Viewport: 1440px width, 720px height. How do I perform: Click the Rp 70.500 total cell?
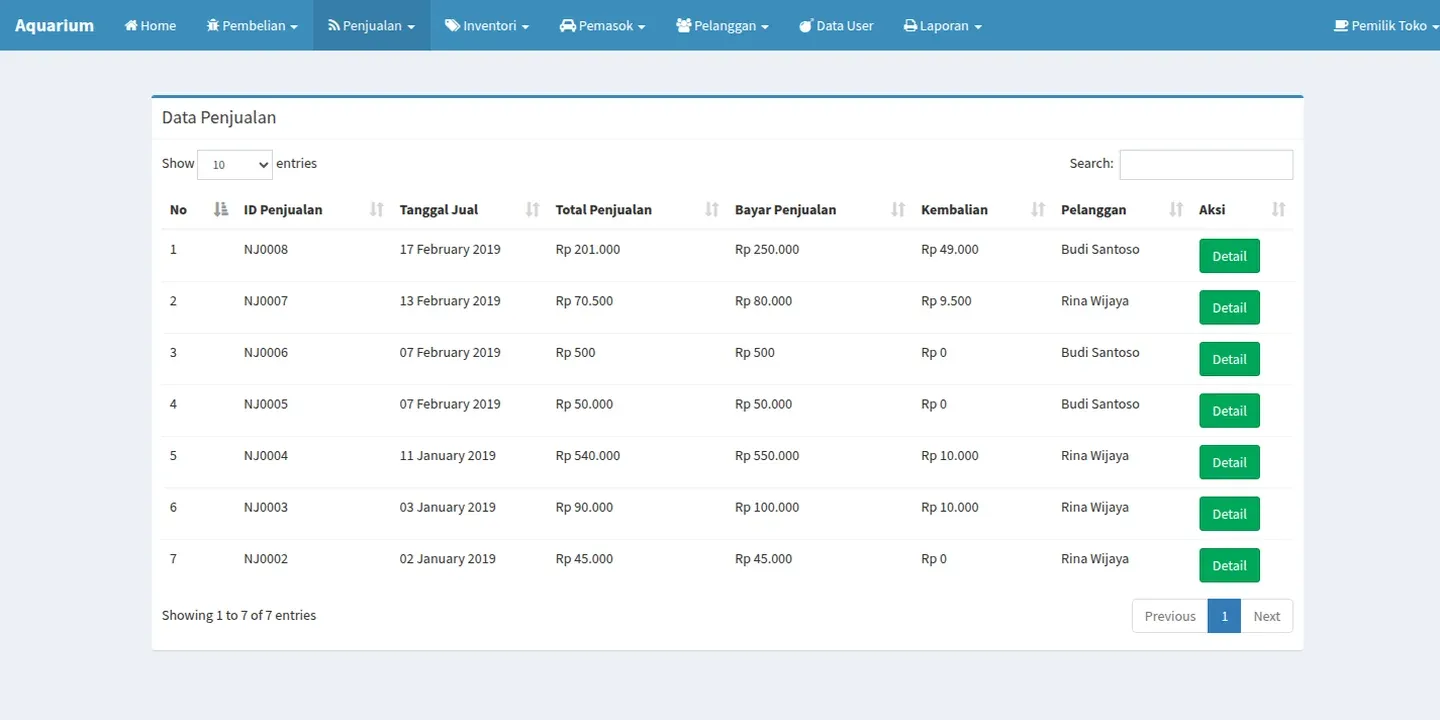point(584,301)
